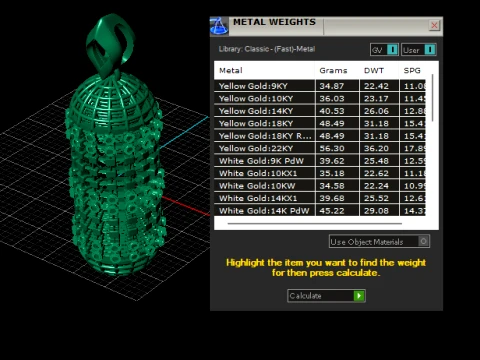Toggle the User library switch
The image size is (480, 360).
pos(419,50)
